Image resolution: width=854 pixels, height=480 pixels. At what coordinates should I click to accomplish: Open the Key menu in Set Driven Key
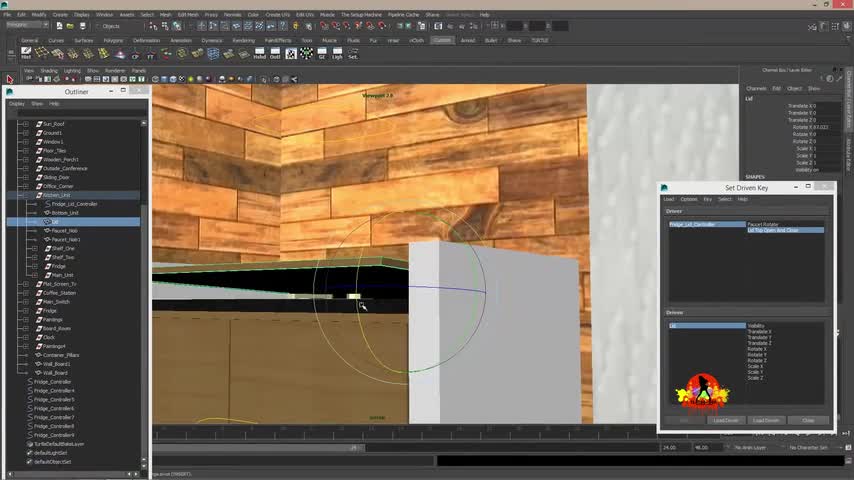pos(707,199)
